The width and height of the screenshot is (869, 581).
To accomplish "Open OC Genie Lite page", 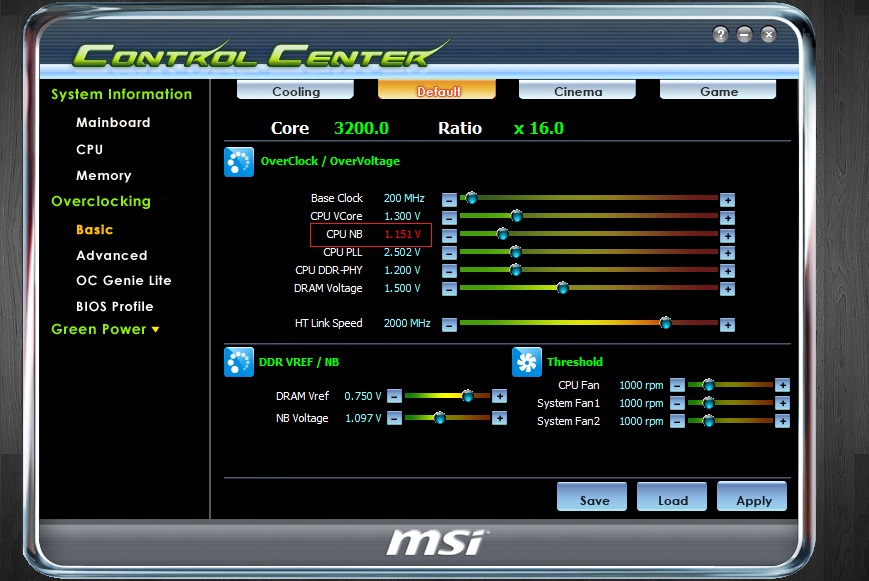I will click(124, 281).
